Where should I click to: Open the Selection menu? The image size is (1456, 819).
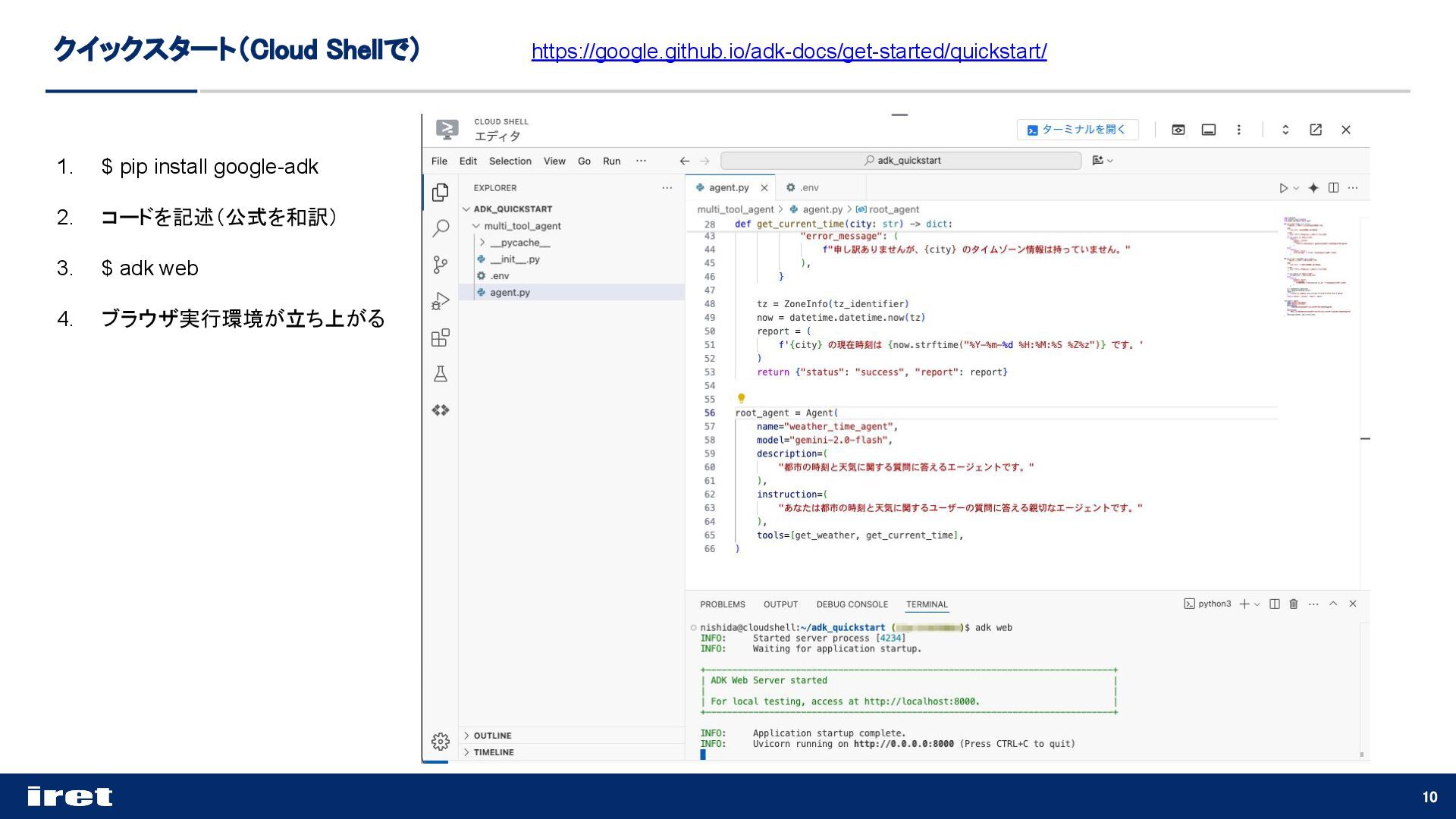click(x=510, y=161)
